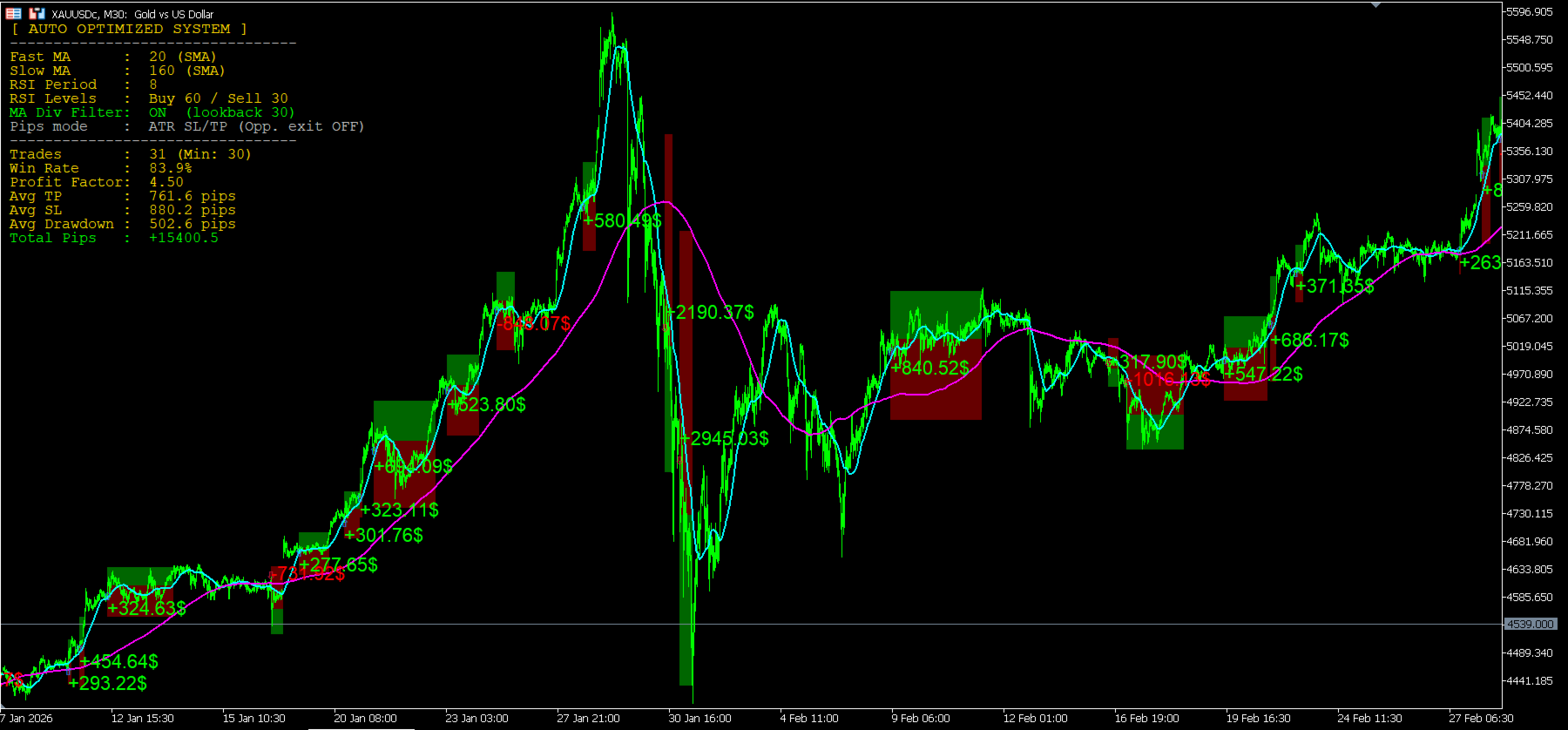Click the Fast MA value '20 (SMA)'
1568x730 pixels.
coord(183,57)
